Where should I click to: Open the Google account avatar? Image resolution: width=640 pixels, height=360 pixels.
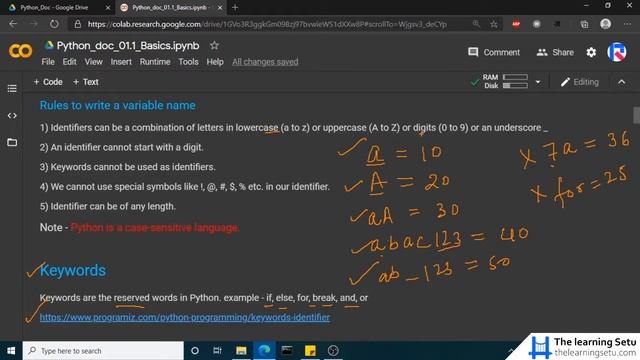(617, 52)
